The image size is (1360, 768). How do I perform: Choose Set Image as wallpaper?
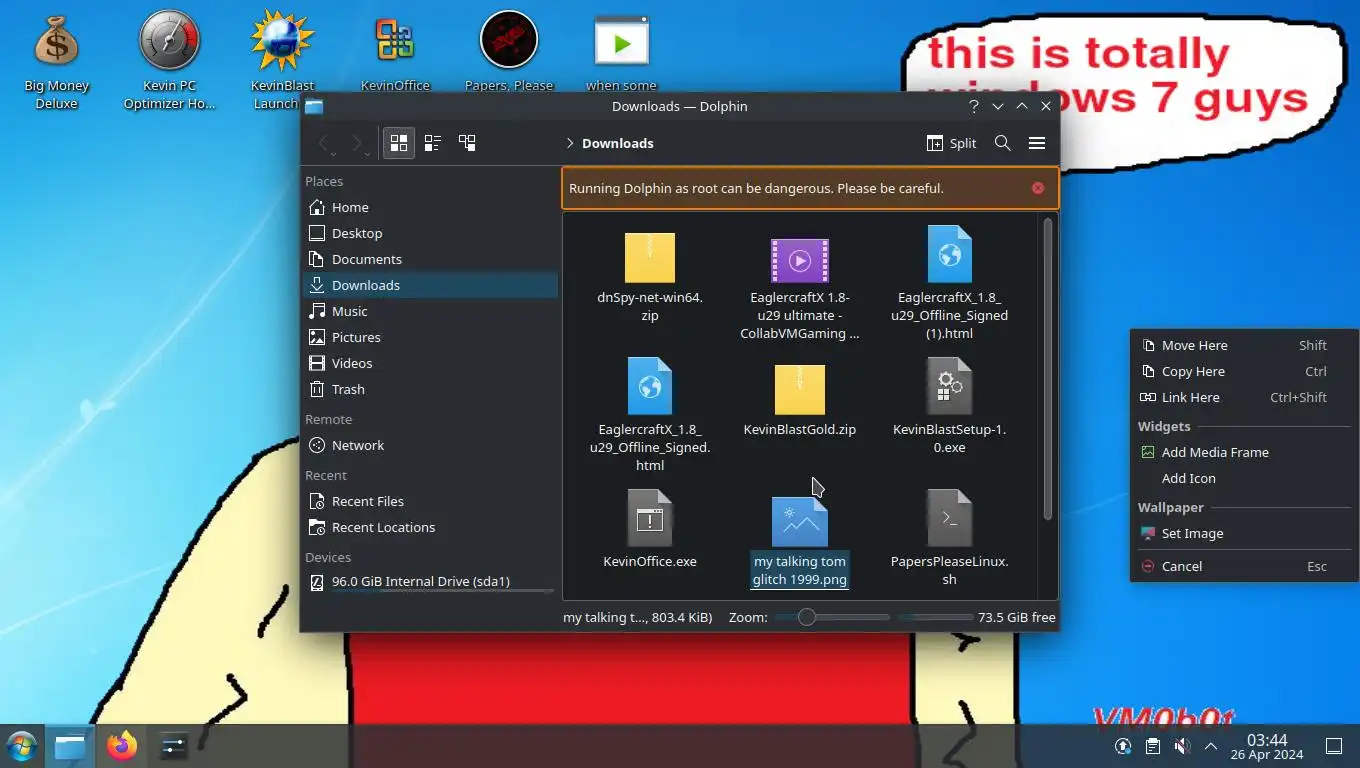tap(1244, 533)
